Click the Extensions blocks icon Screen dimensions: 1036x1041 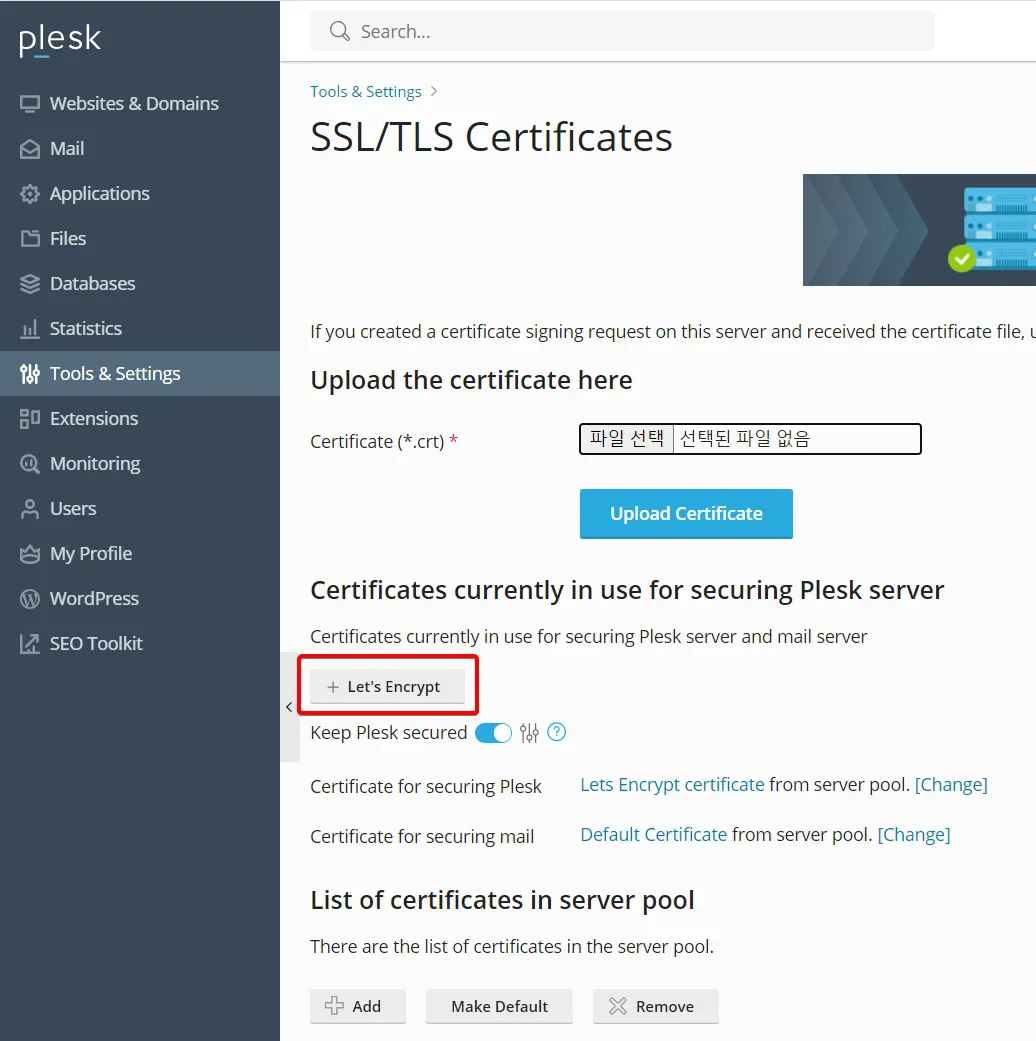tap(30, 419)
